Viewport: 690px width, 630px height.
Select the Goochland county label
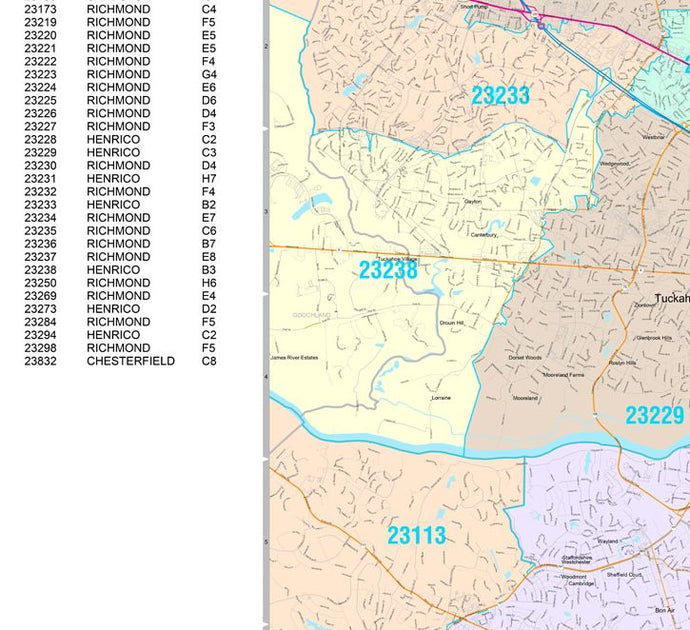click(x=311, y=316)
